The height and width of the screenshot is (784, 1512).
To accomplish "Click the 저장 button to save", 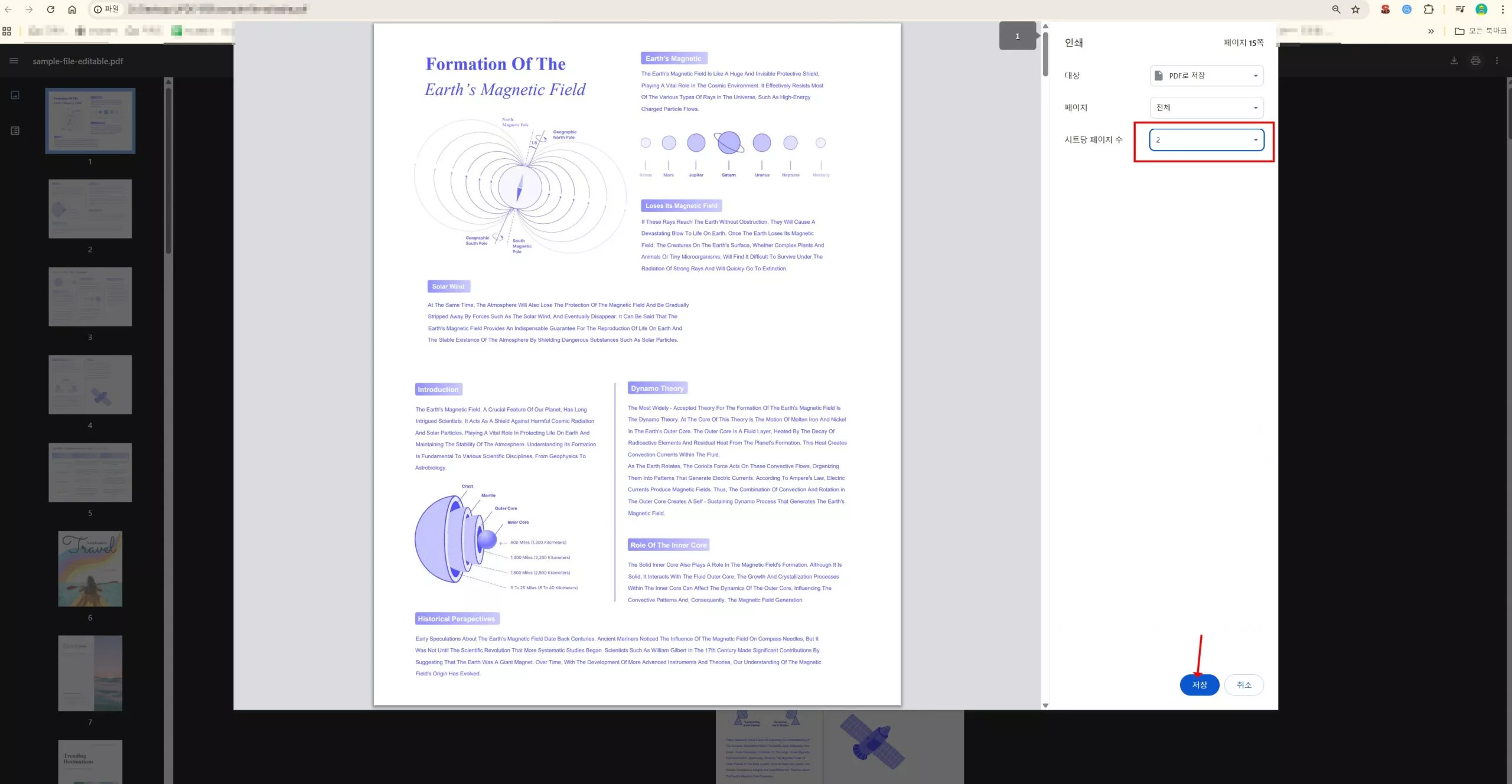I will coord(1198,685).
